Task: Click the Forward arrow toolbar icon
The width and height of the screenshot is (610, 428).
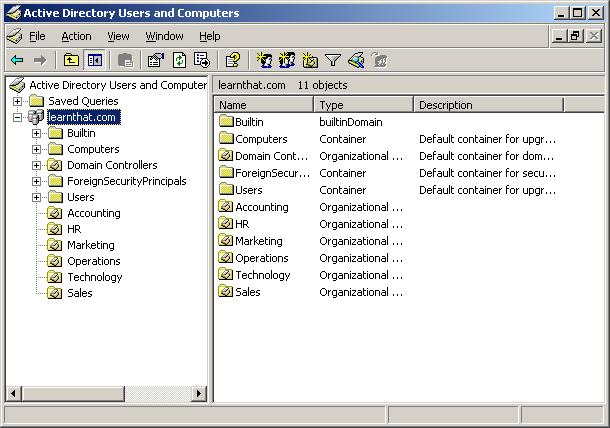Action: point(40,60)
